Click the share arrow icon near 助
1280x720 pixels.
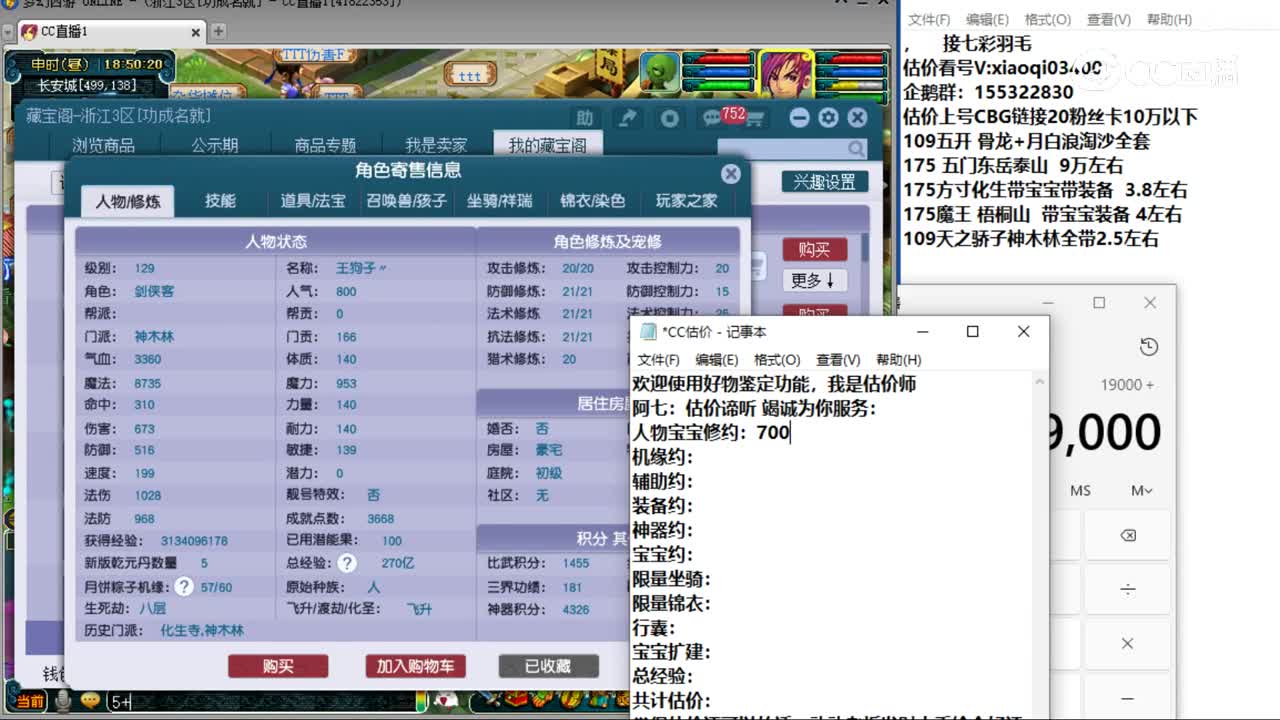627,117
